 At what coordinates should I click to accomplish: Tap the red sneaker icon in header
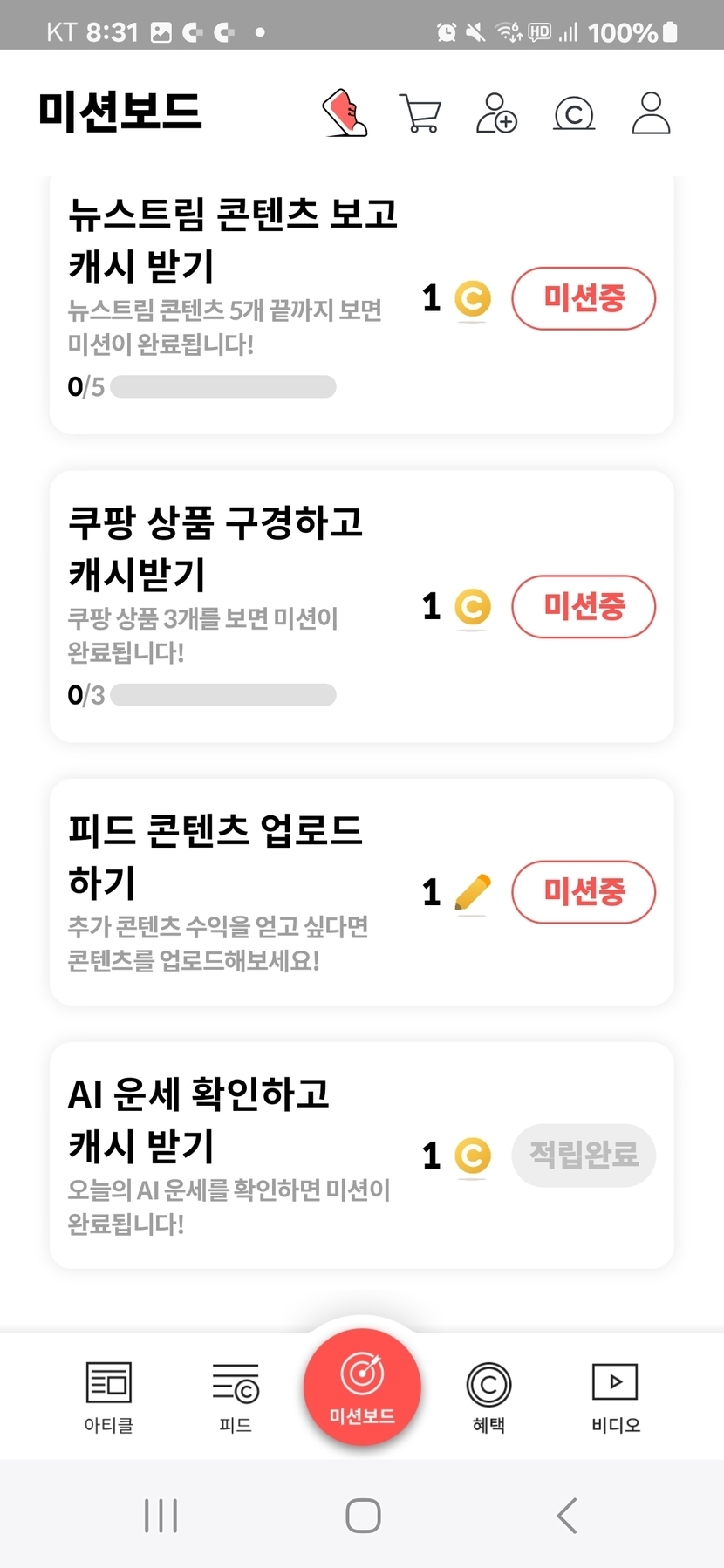pos(345,112)
